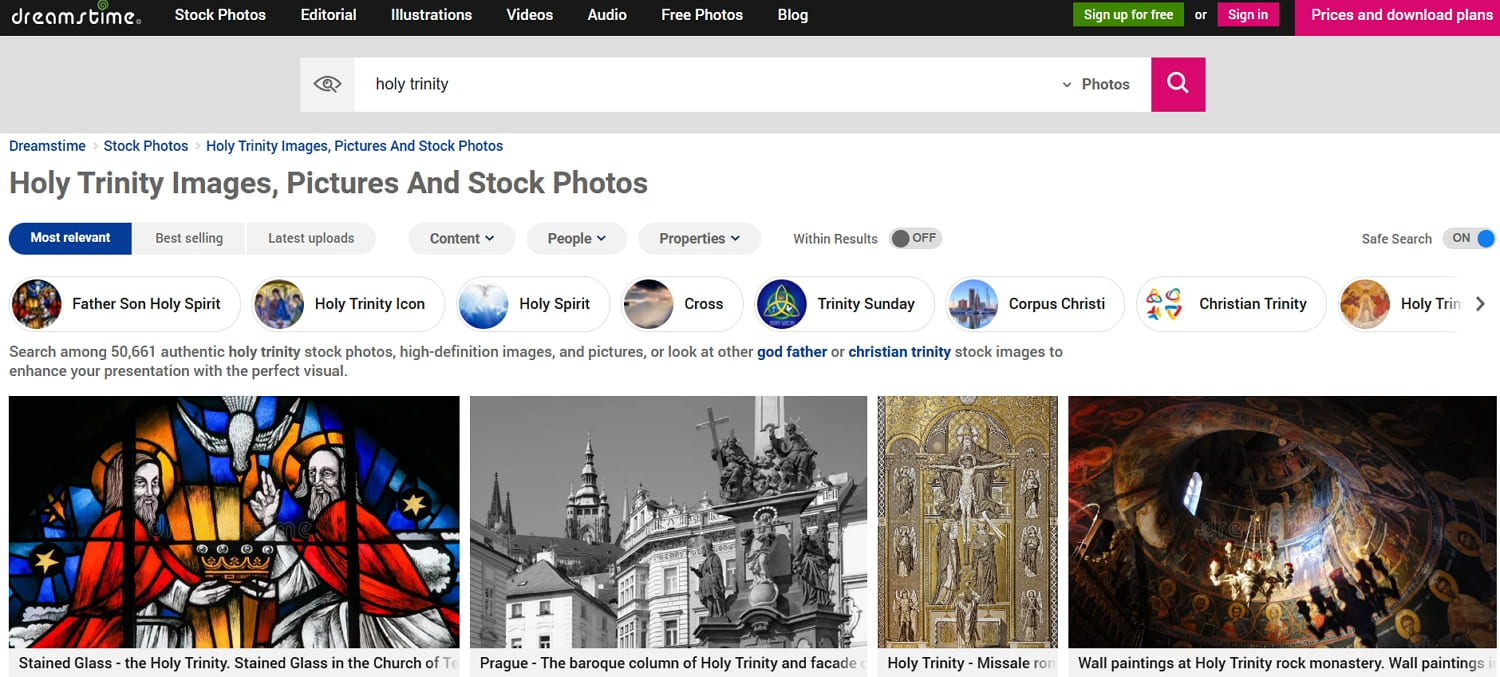Click the page heading Holy Trinity Images
Screen dimensions: 1500x677
(328, 183)
